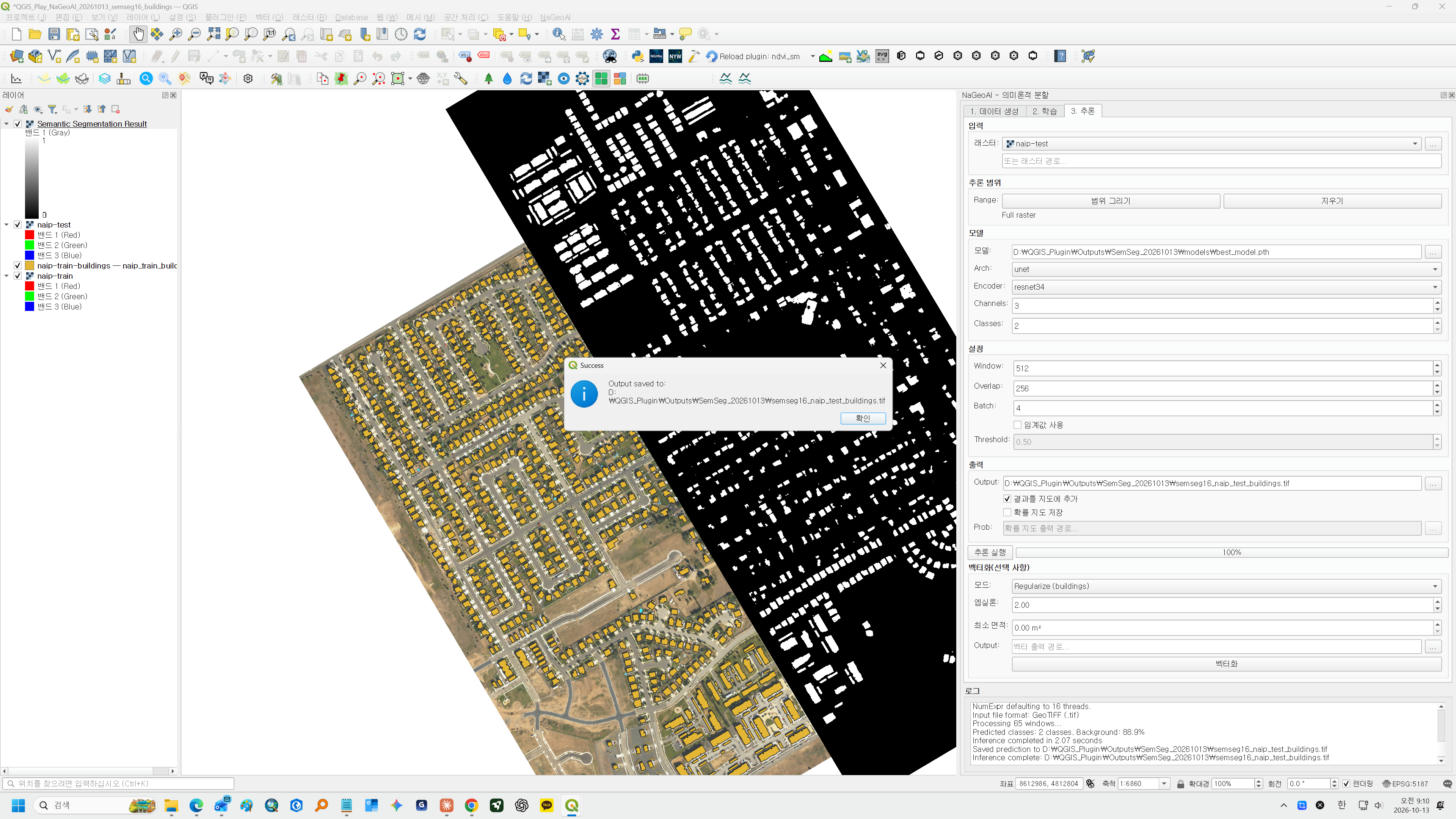Toggle visibility of naip-train-buildings layer
This screenshot has height=819, width=1456.
17,266
